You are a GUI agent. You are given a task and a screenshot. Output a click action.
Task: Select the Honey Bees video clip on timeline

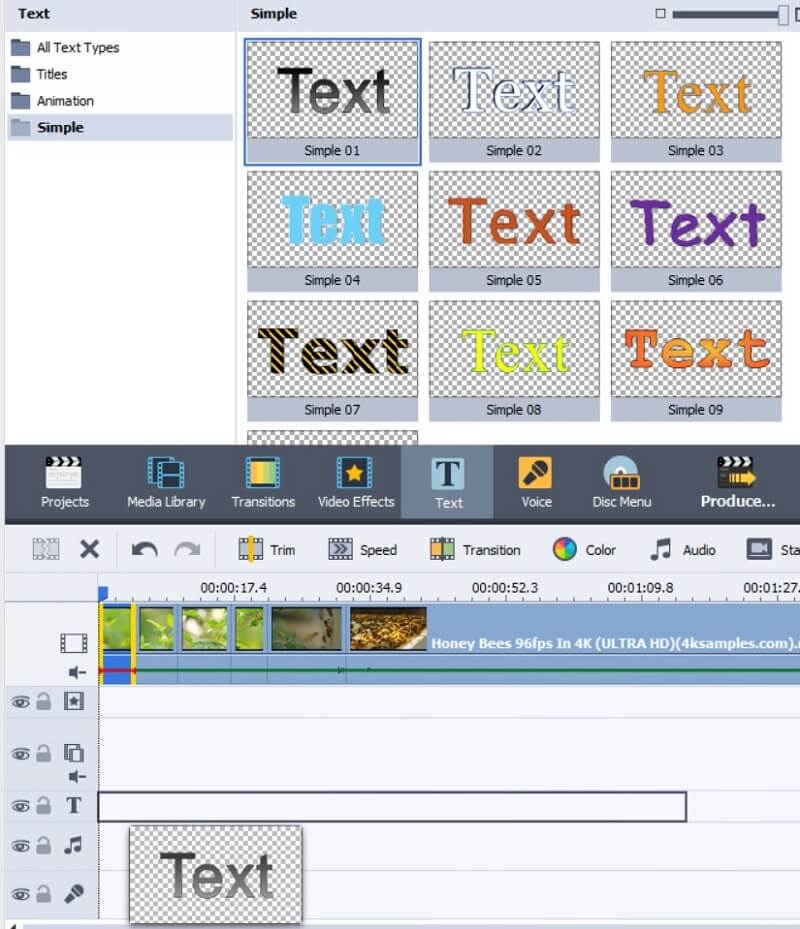(571, 643)
